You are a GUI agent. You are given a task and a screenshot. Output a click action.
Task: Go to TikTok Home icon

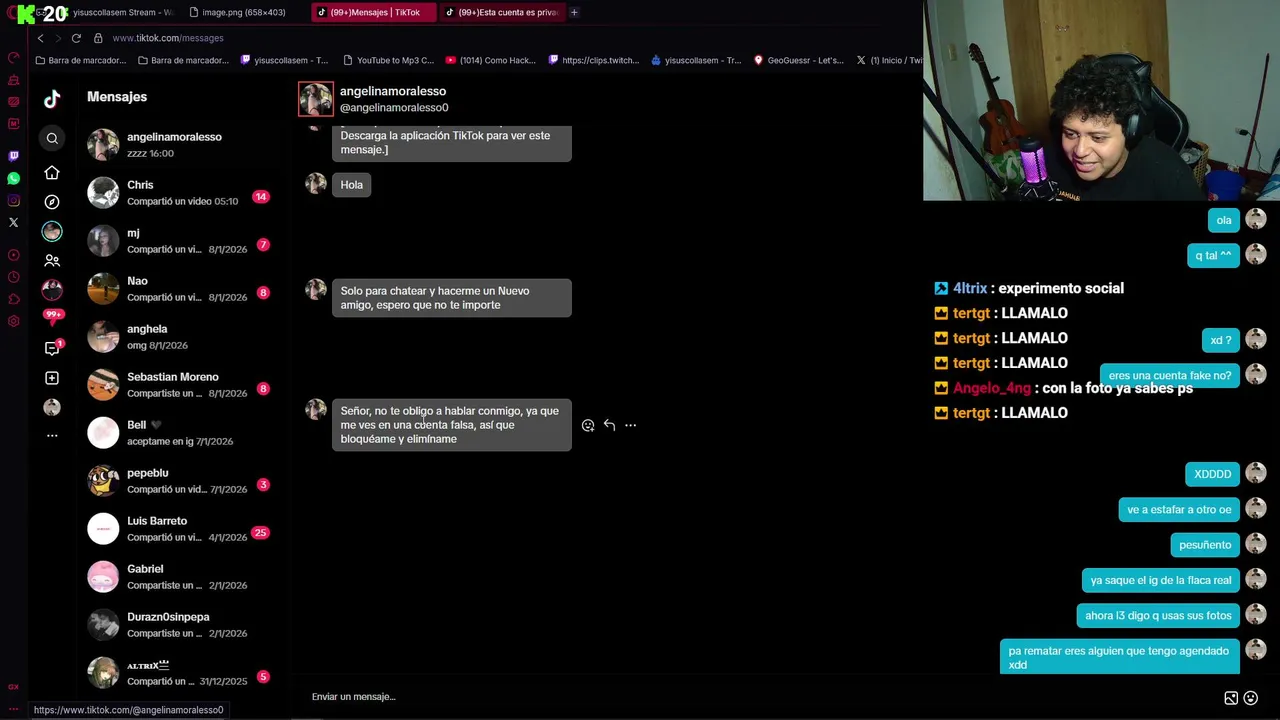coord(52,173)
